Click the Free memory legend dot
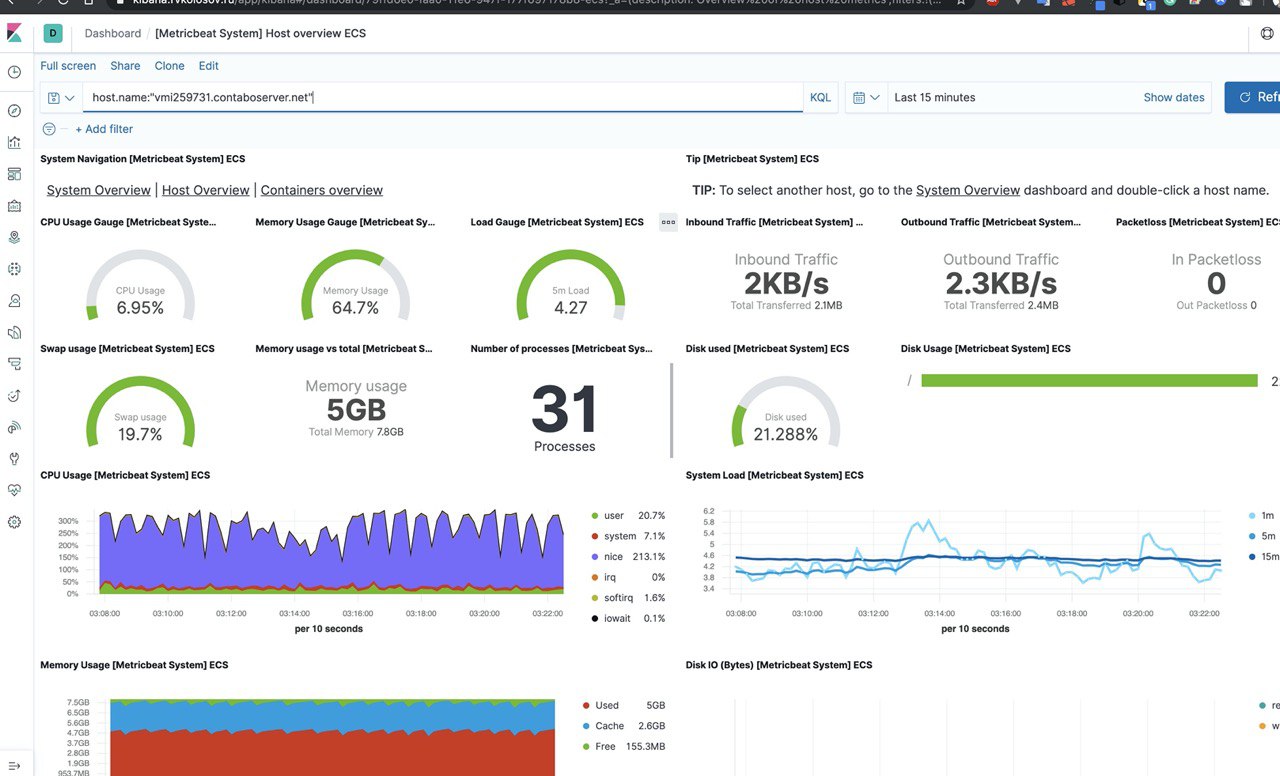This screenshot has width=1280, height=776. pos(586,747)
